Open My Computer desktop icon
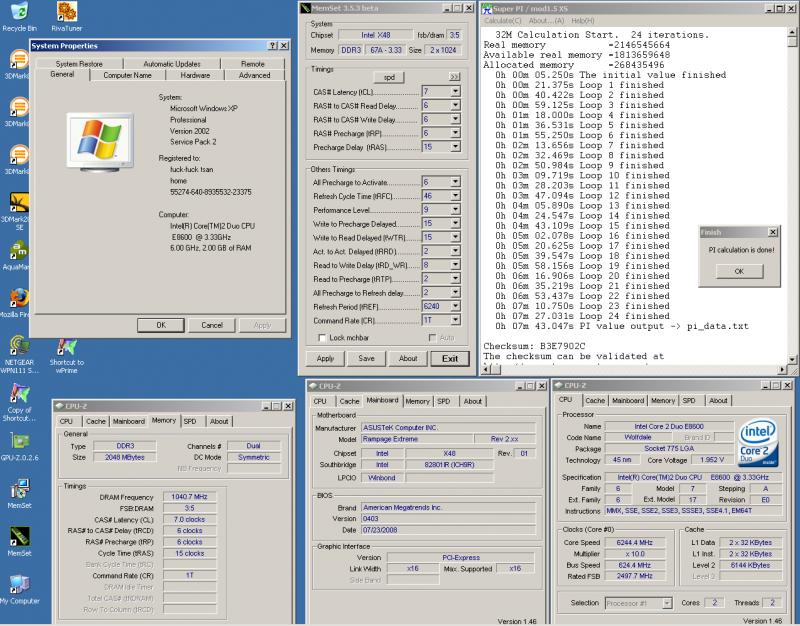 pyautogui.click(x=19, y=589)
